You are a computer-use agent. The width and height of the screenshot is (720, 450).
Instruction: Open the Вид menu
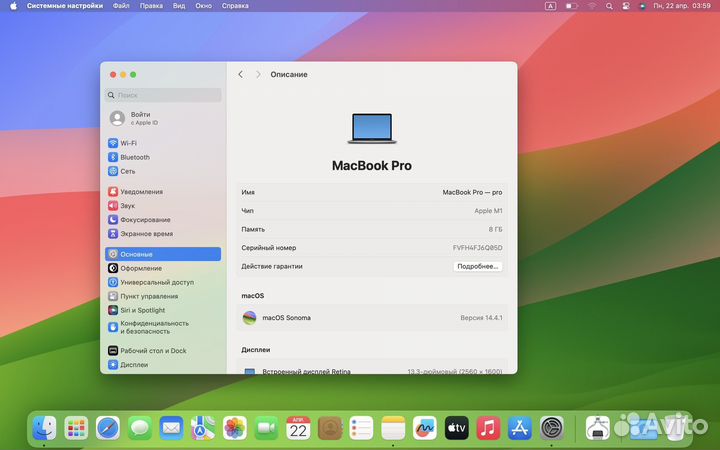pyautogui.click(x=179, y=6)
